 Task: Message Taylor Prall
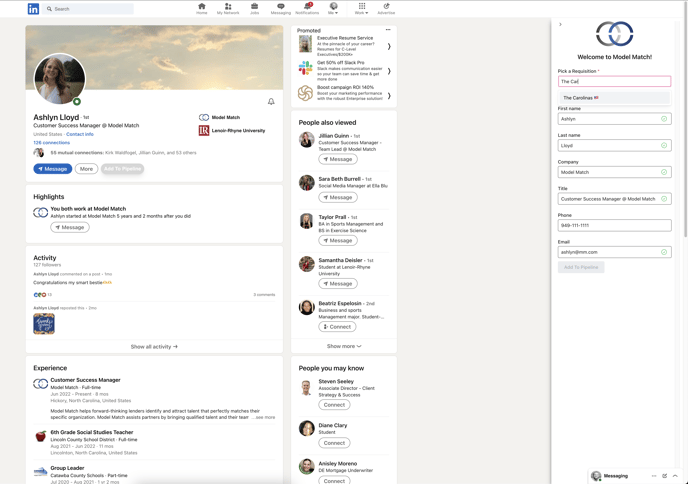338,240
